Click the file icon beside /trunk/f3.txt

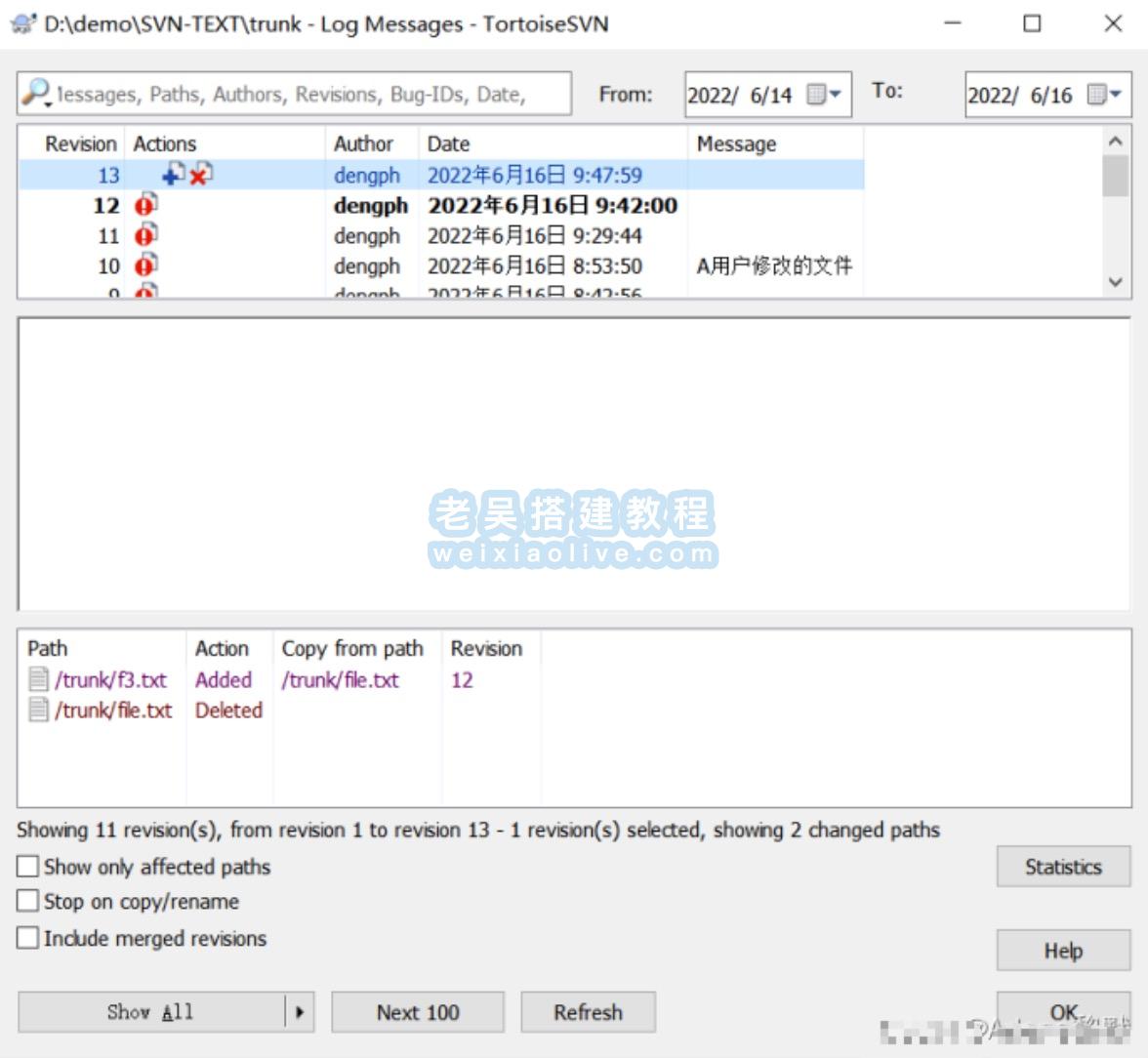pos(39,679)
